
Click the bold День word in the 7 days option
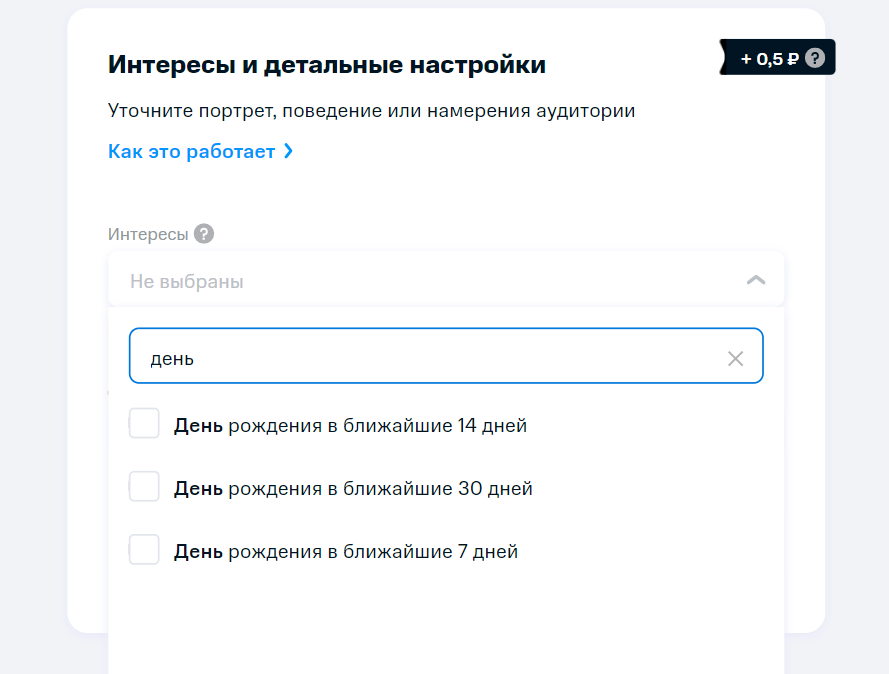coord(198,552)
